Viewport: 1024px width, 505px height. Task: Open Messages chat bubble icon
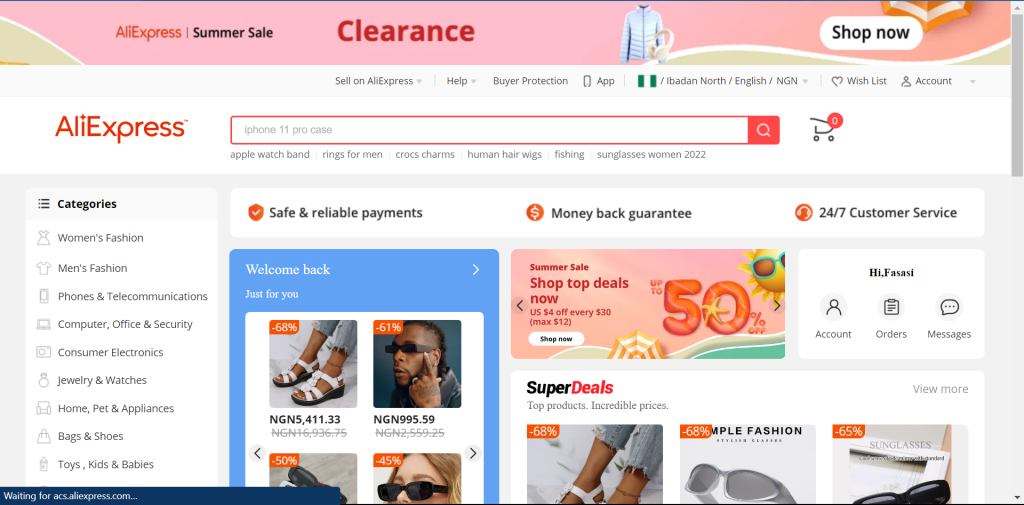click(x=949, y=307)
